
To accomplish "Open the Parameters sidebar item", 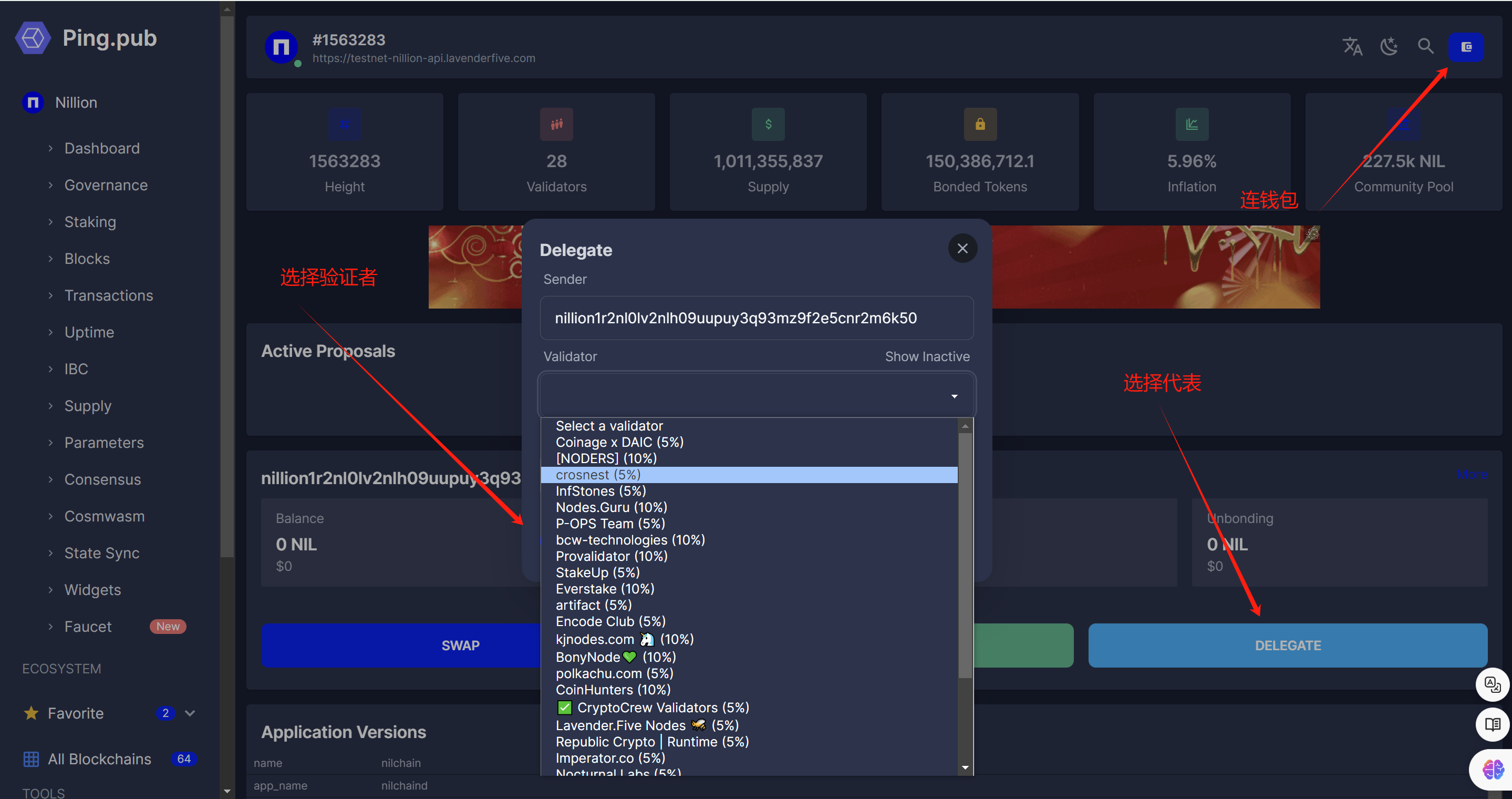I will point(104,443).
